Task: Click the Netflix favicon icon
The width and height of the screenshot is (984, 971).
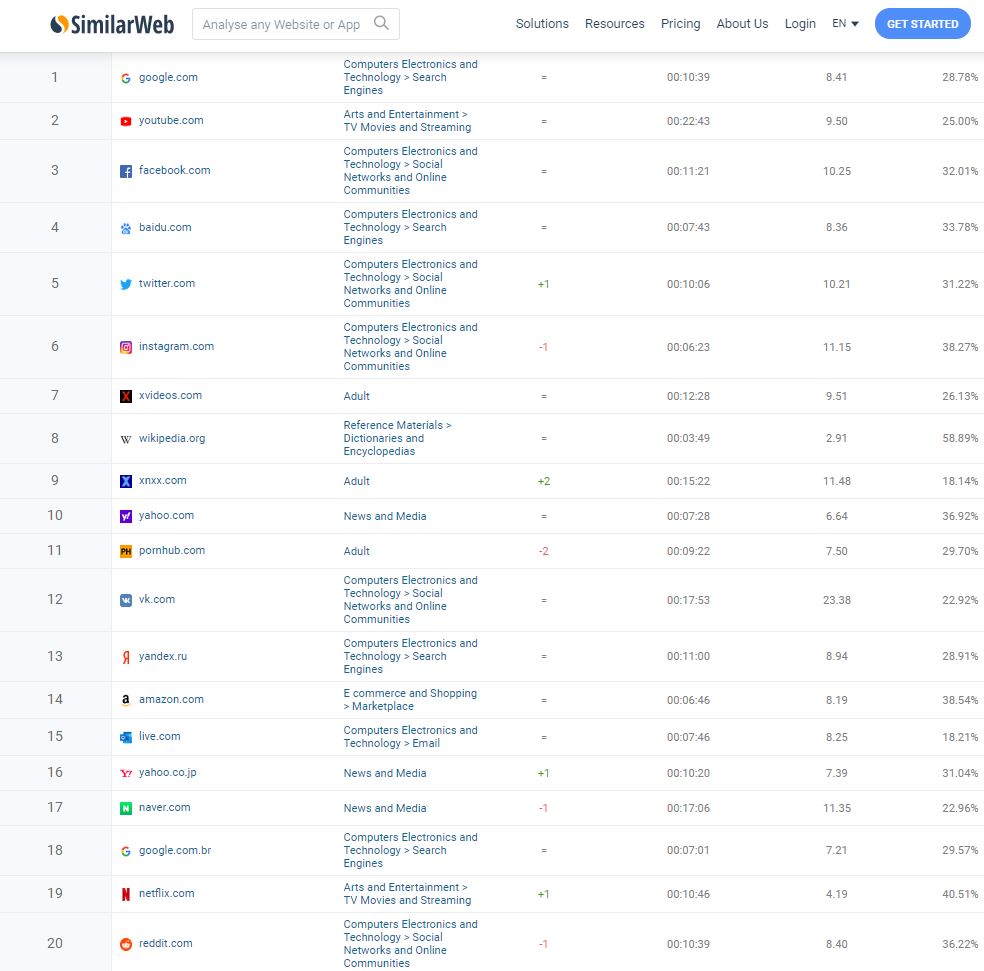Action: point(126,894)
